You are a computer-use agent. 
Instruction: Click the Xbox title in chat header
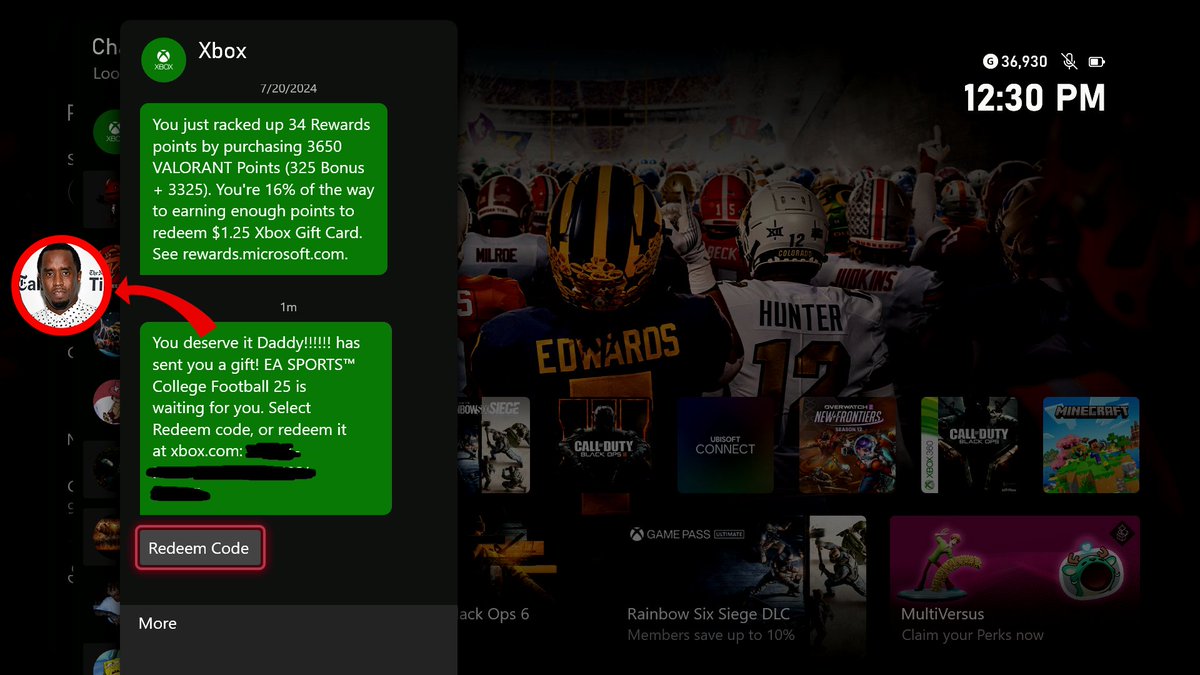[x=222, y=51]
